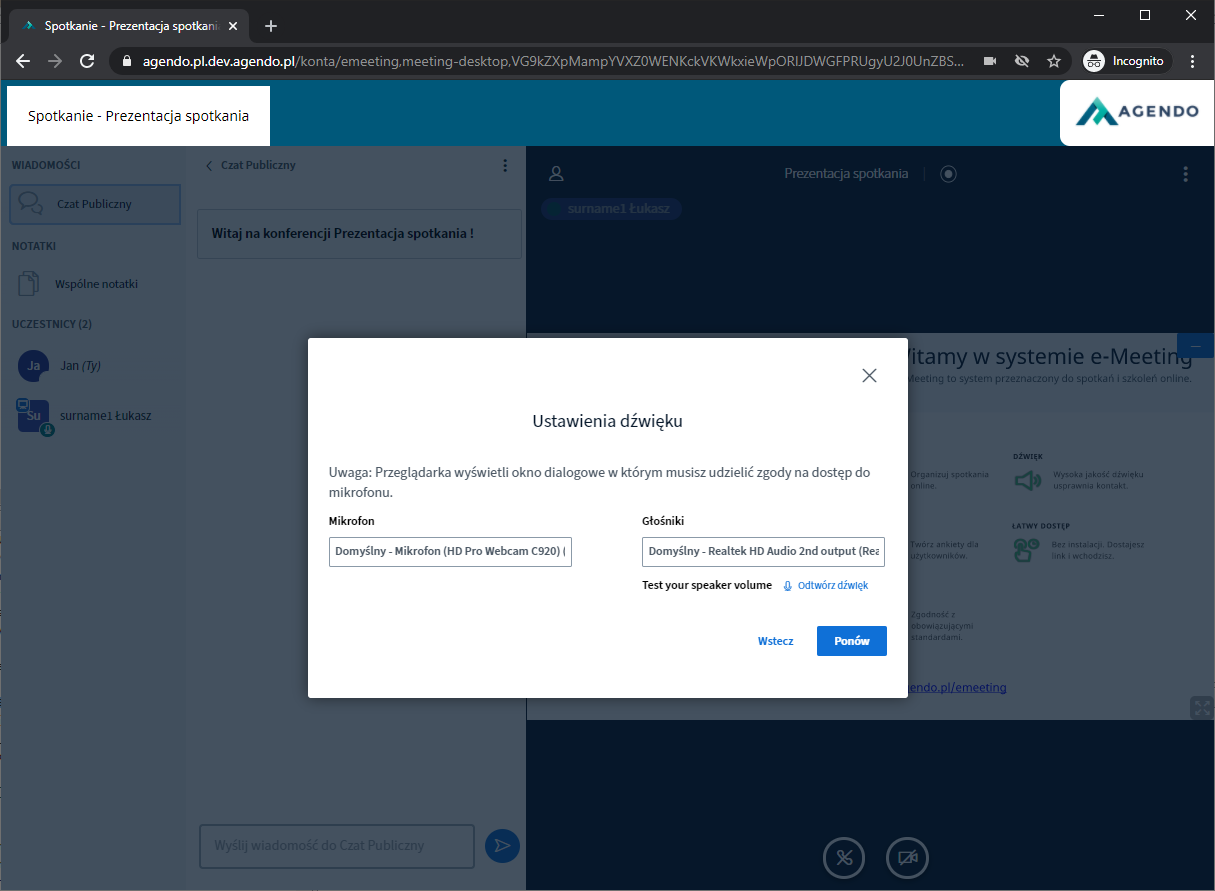Toggle microphone mute at the bottom
The height and width of the screenshot is (891, 1215).
click(x=844, y=857)
